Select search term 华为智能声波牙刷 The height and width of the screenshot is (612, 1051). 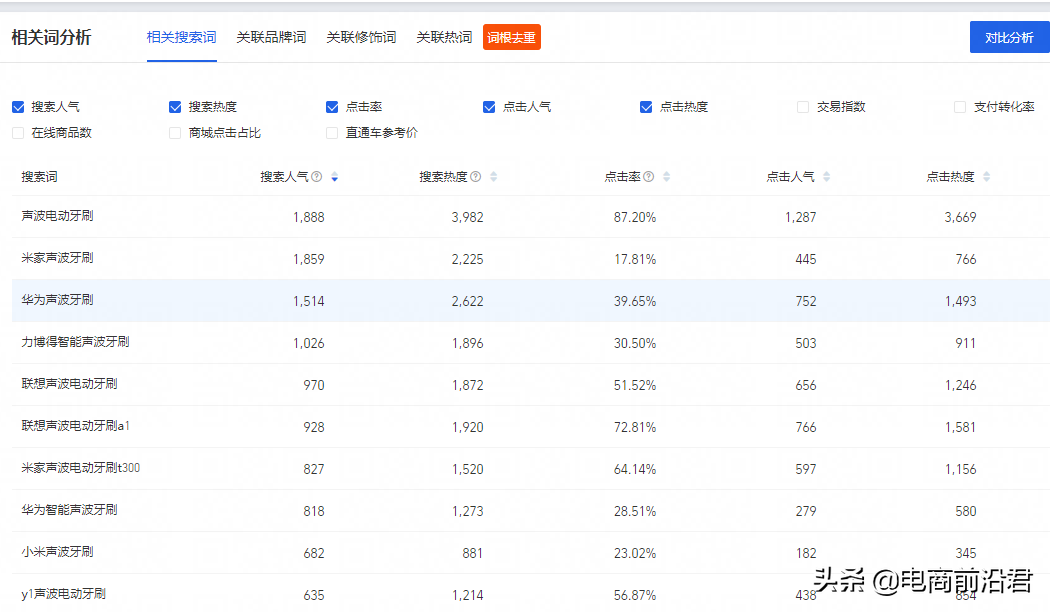[x=70, y=510]
